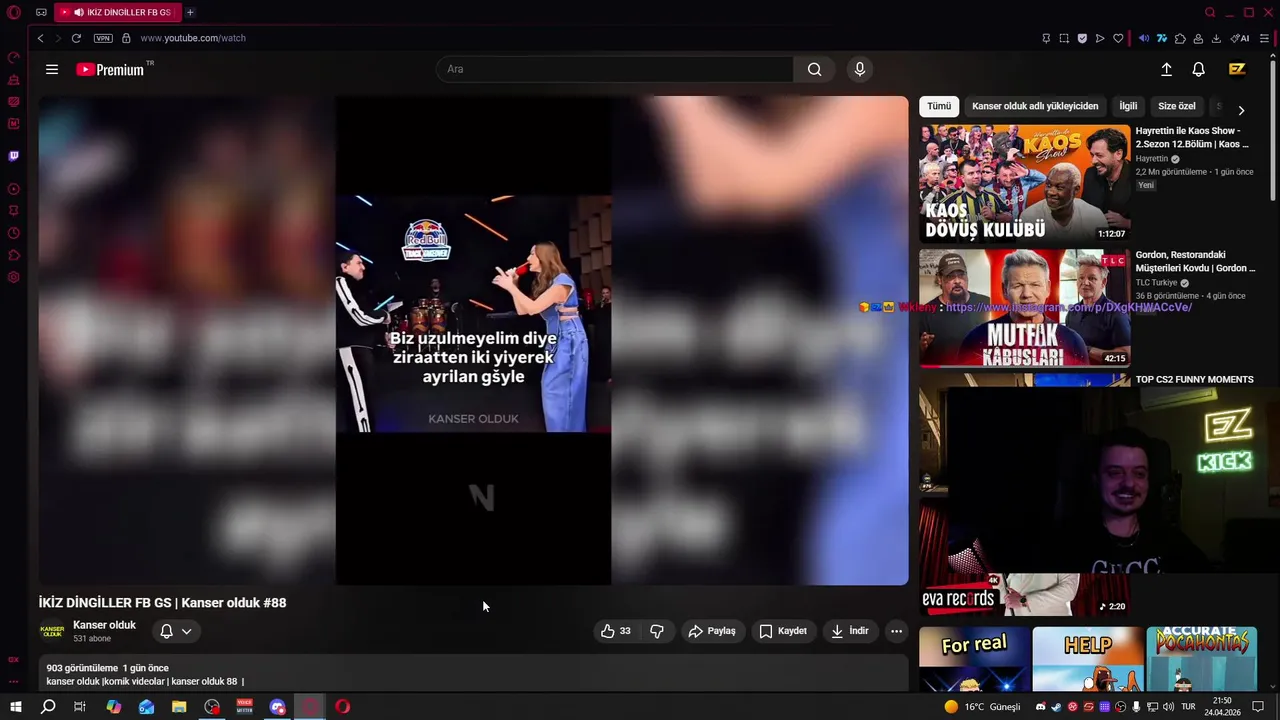The image size is (1280, 720).
Task: Open Windows notification center
Action: 1259,707
